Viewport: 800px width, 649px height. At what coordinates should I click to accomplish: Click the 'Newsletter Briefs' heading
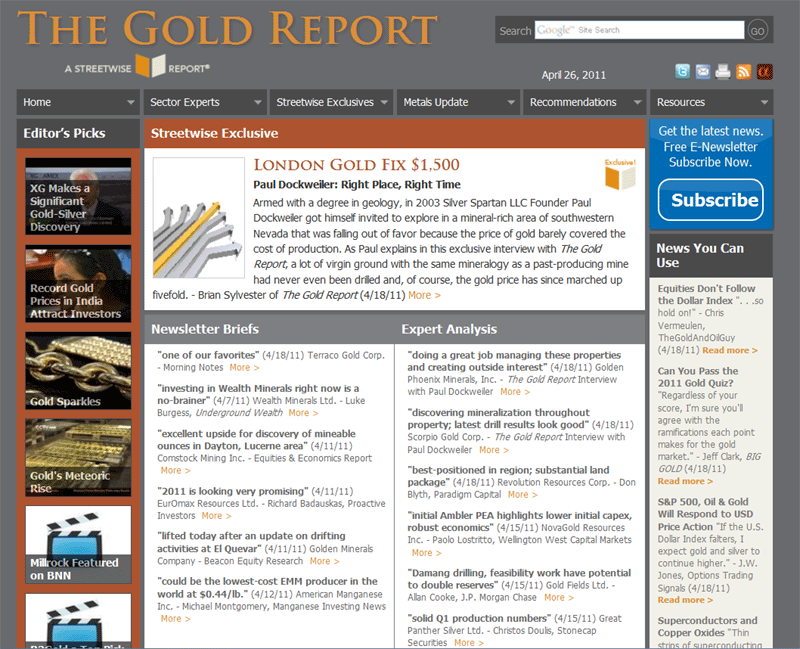click(x=205, y=329)
